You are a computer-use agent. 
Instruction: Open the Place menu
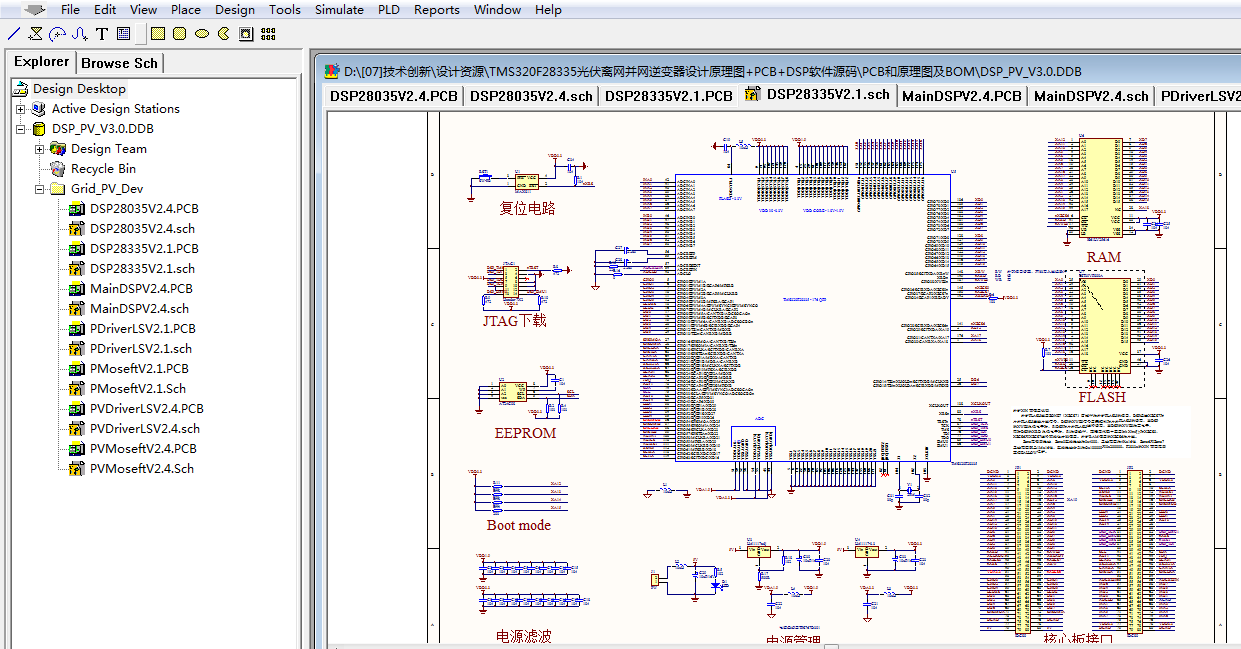point(186,9)
